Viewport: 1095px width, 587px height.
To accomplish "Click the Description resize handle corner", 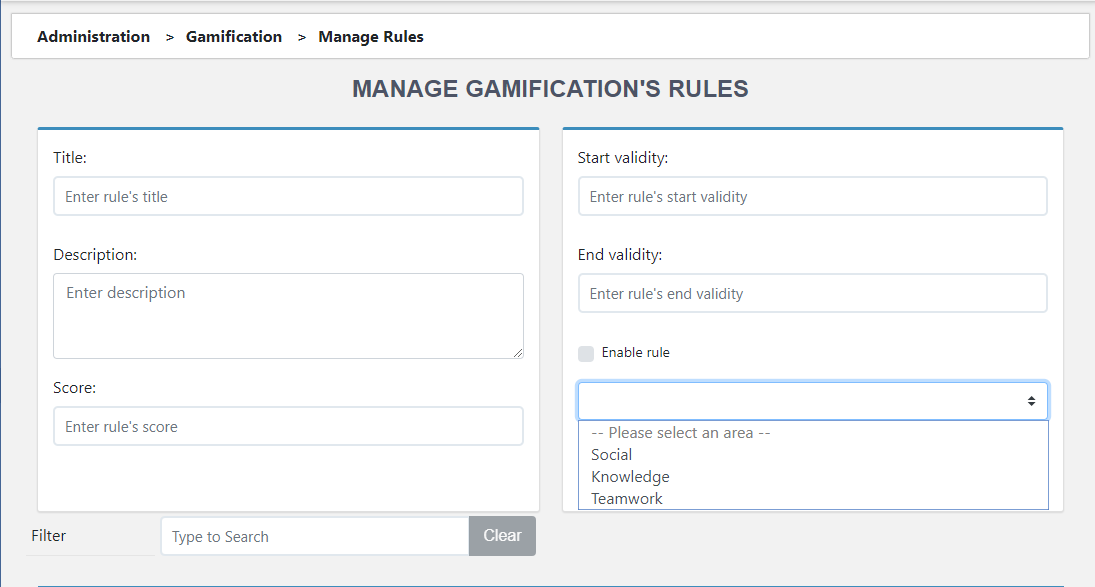I will pos(517,353).
